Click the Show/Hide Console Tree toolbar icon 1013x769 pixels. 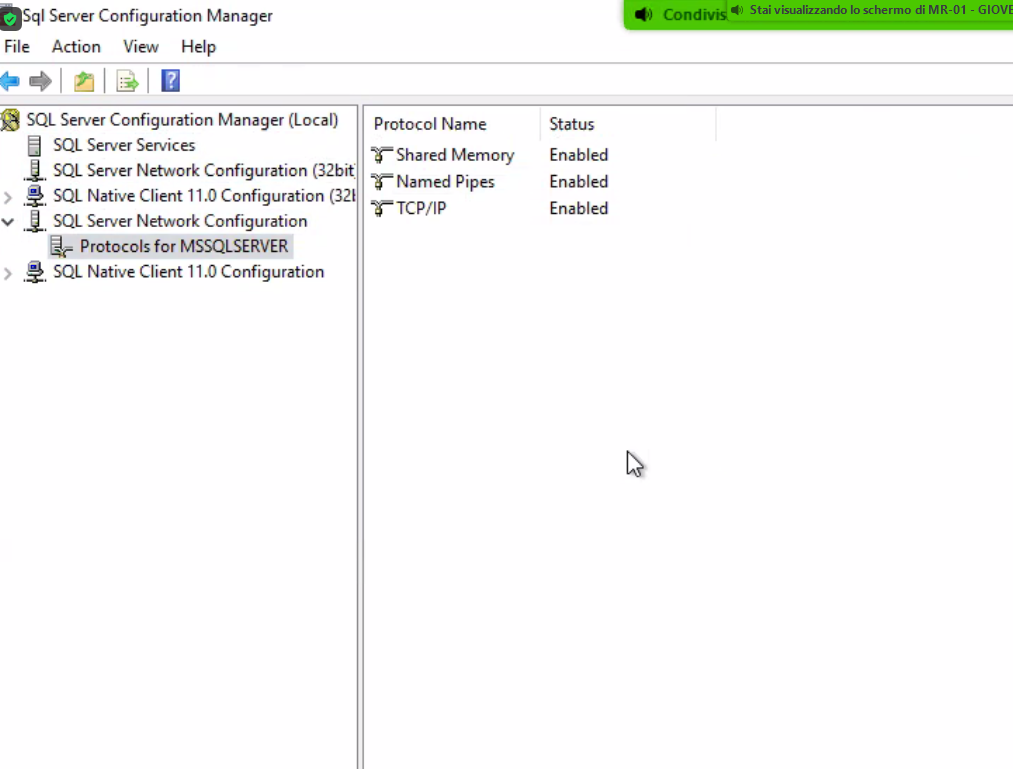(84, 80)
